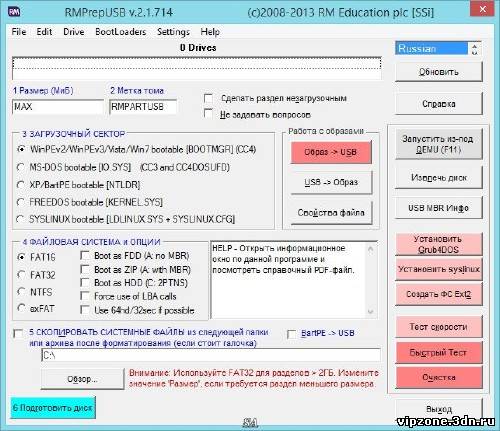Viewport: 500px width, 431px height.
Task: Select XP/BartPE bootable [NTLDR] option
Action: click(x=21, y=184)
